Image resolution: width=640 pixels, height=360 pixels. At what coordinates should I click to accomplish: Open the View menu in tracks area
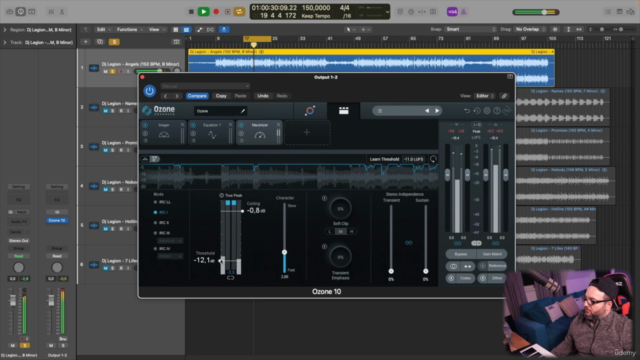[x=156, y=29]
